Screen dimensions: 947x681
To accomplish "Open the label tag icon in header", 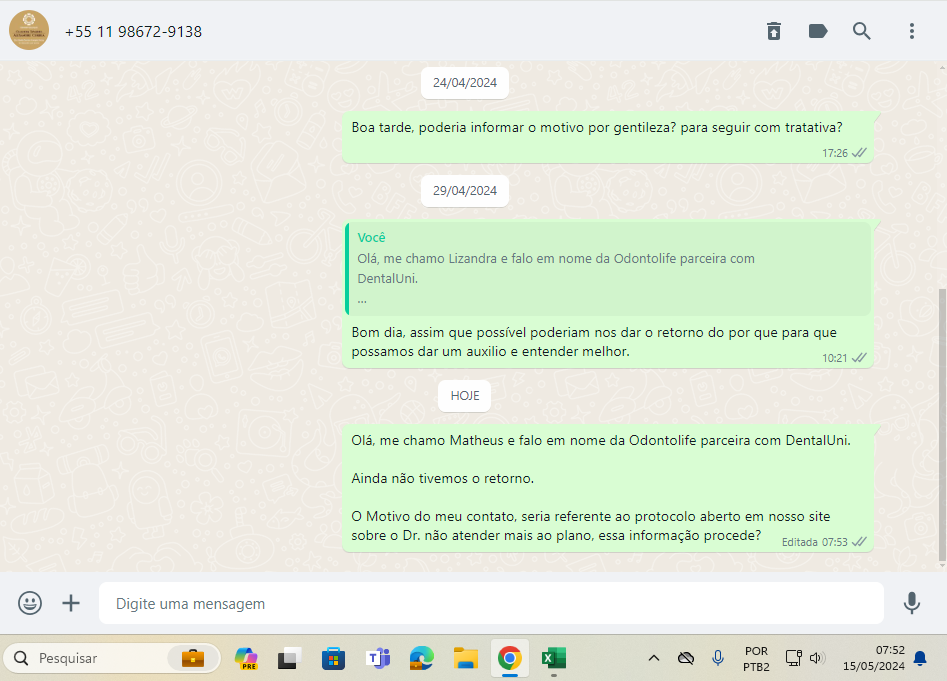I will coord(818,31).
